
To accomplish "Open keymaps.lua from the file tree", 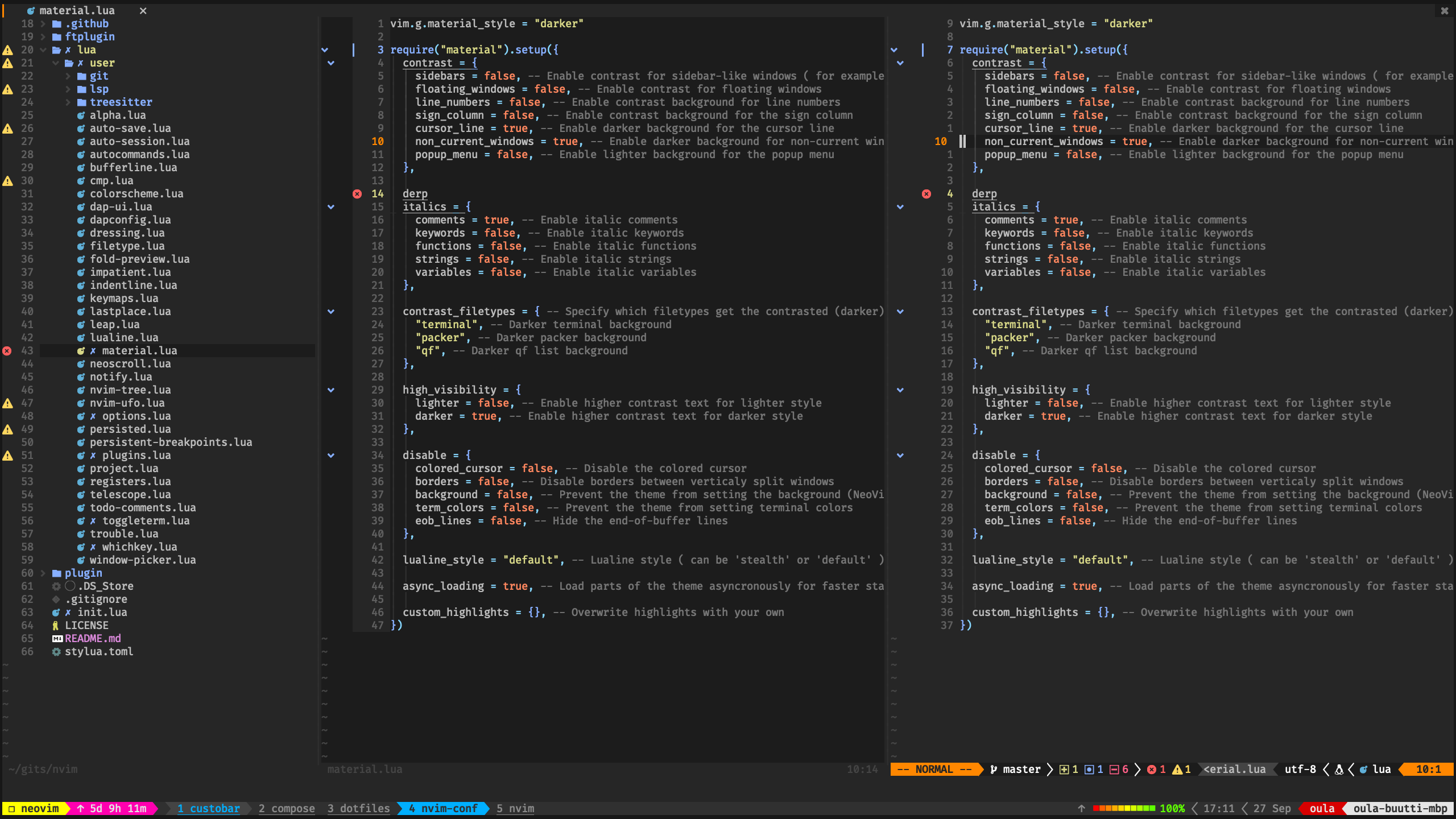I will [124, 299].
